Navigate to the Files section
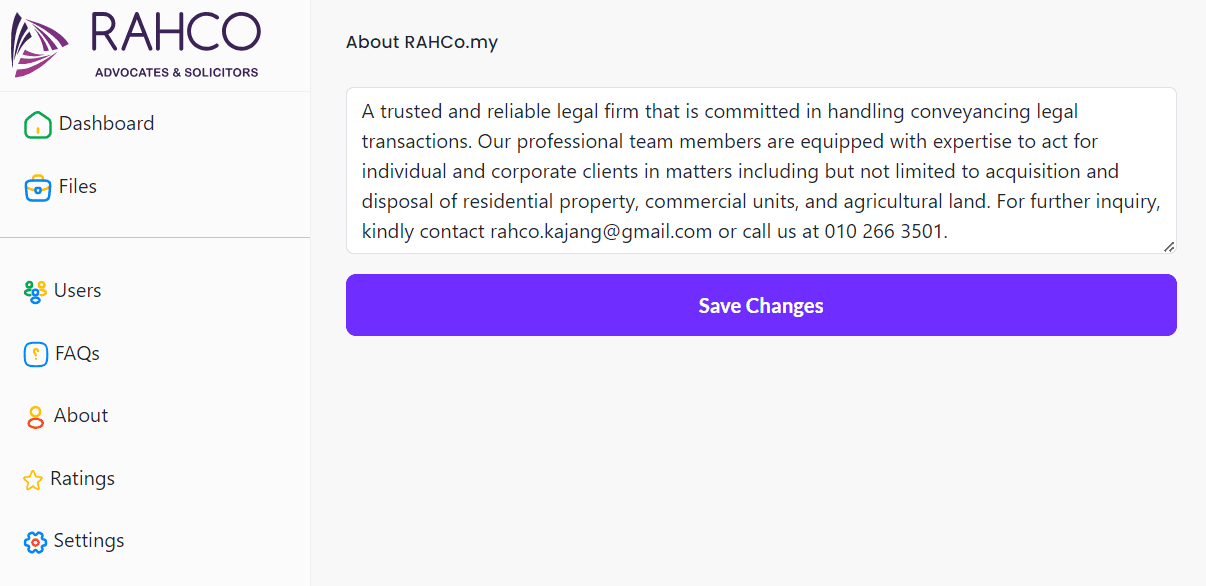Screen dimensions: 1206x586 point(77,187)
